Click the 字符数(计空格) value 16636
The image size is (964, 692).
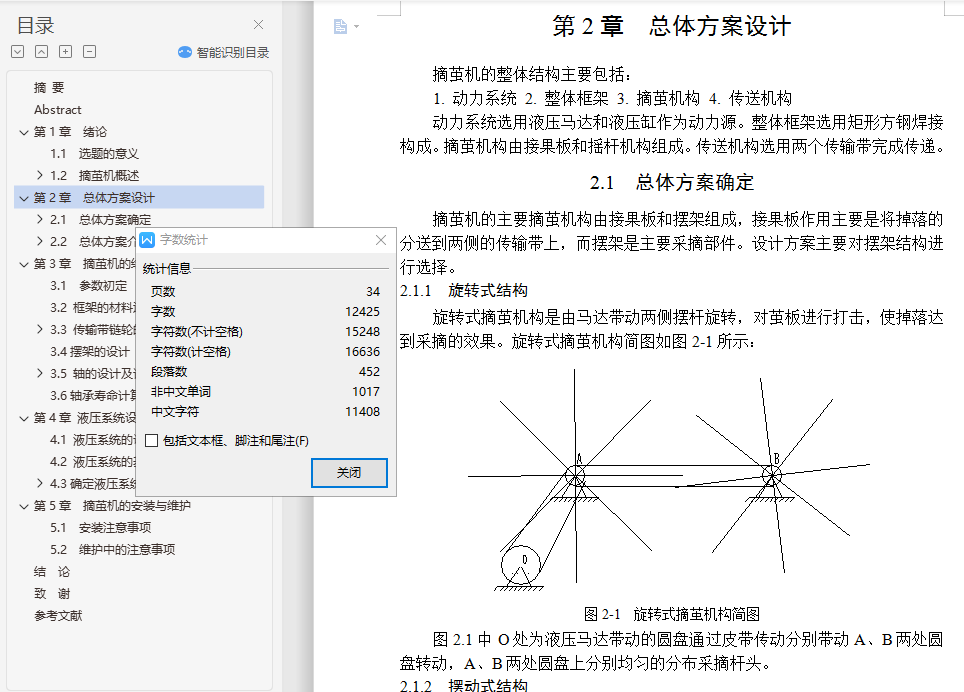pyautogui.click(x=363, y=352)
